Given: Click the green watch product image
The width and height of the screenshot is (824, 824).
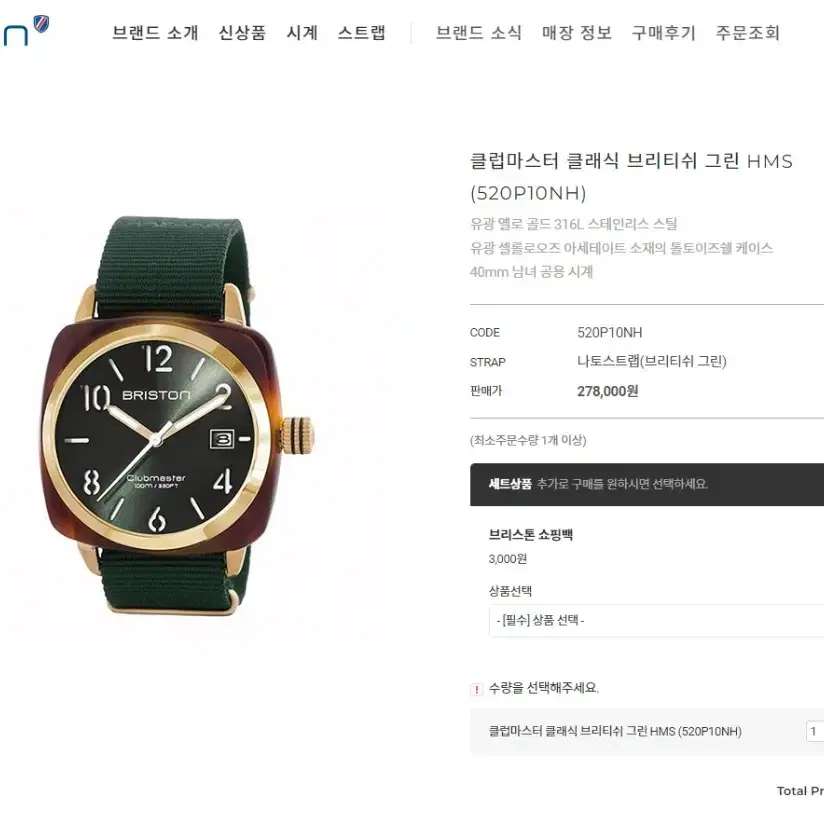Looking at the screenshot, I should [x=179, y=415].
